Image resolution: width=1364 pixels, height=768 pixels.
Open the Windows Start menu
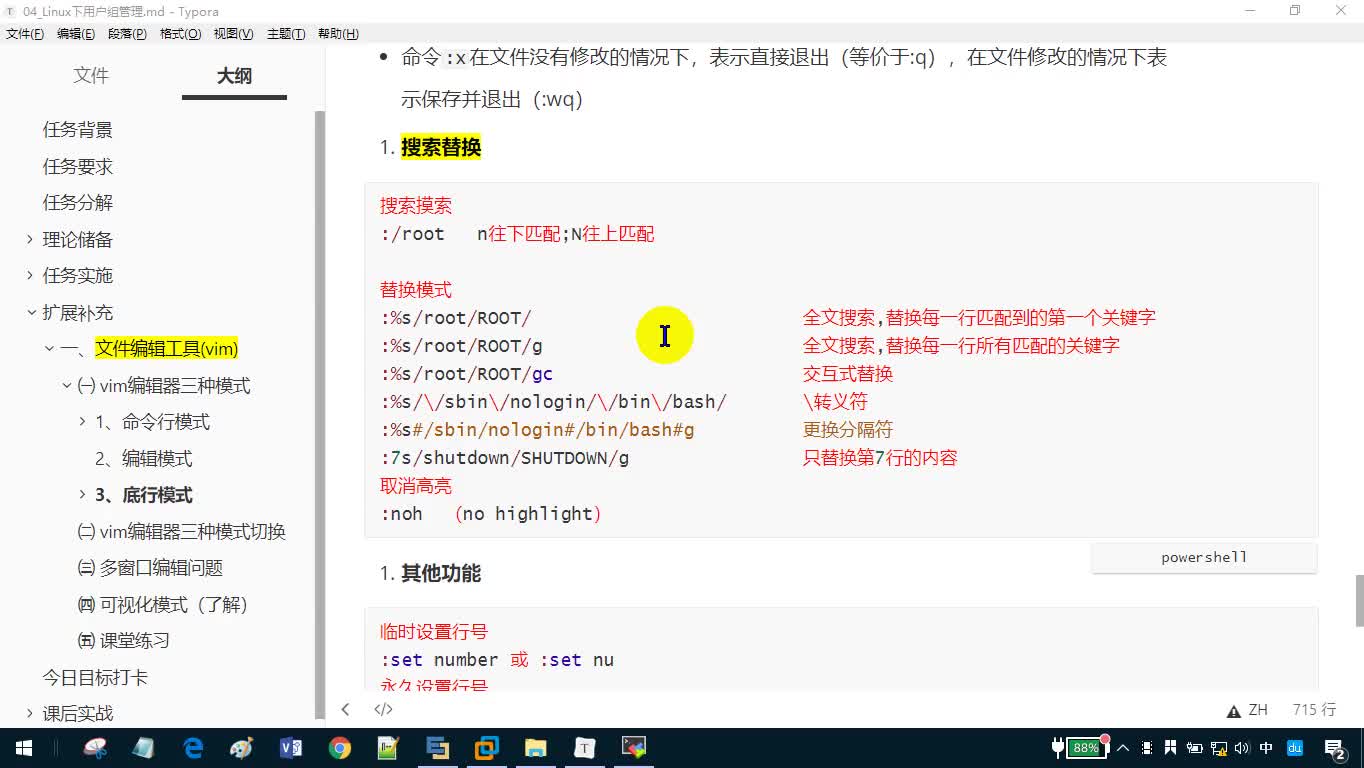(x=23, y=748)
